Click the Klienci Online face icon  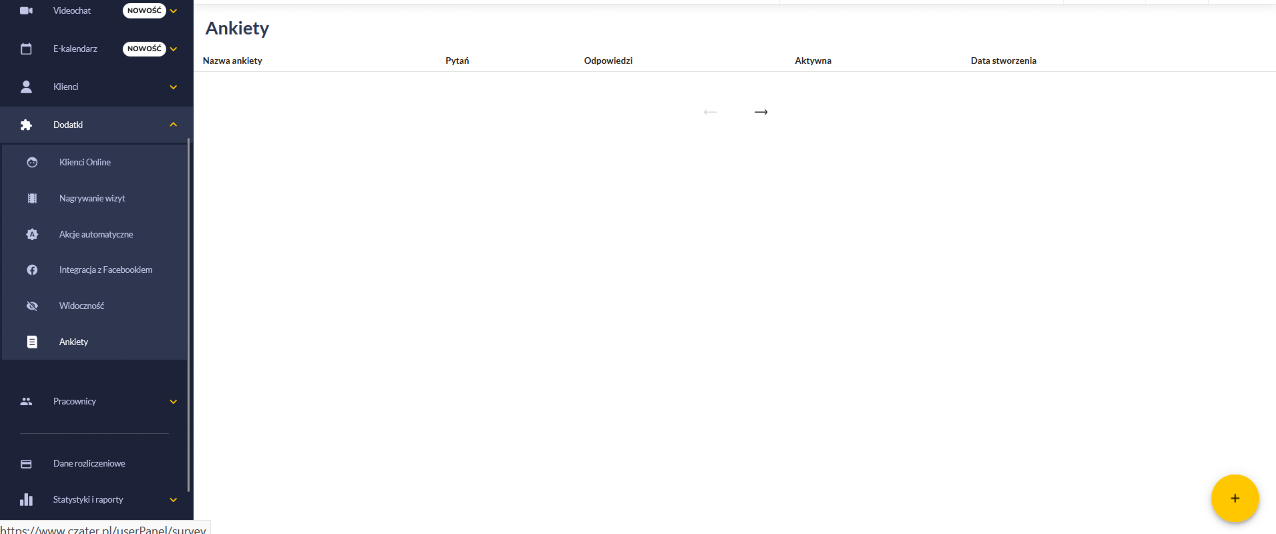32,162
